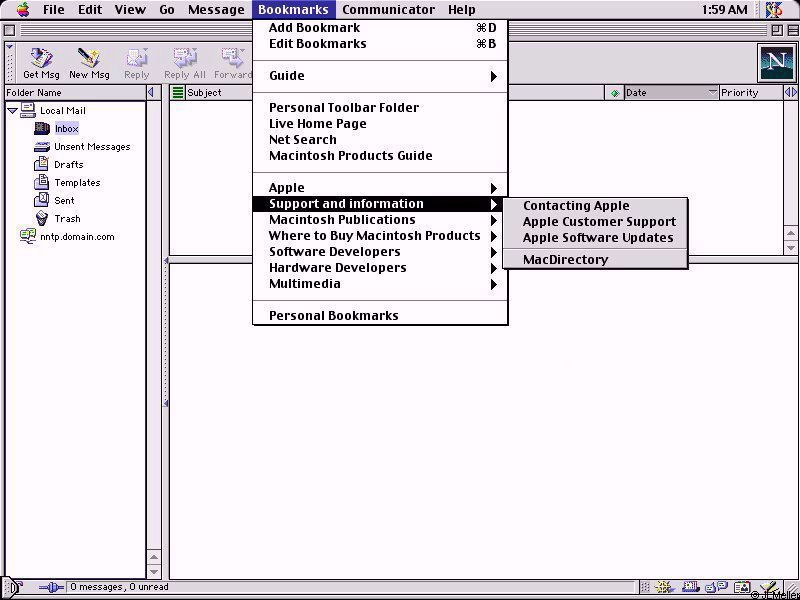The height and width of the screenshot is (600, 800).
Task: Click the Local Mail computer icon
Action: [28, 110]
